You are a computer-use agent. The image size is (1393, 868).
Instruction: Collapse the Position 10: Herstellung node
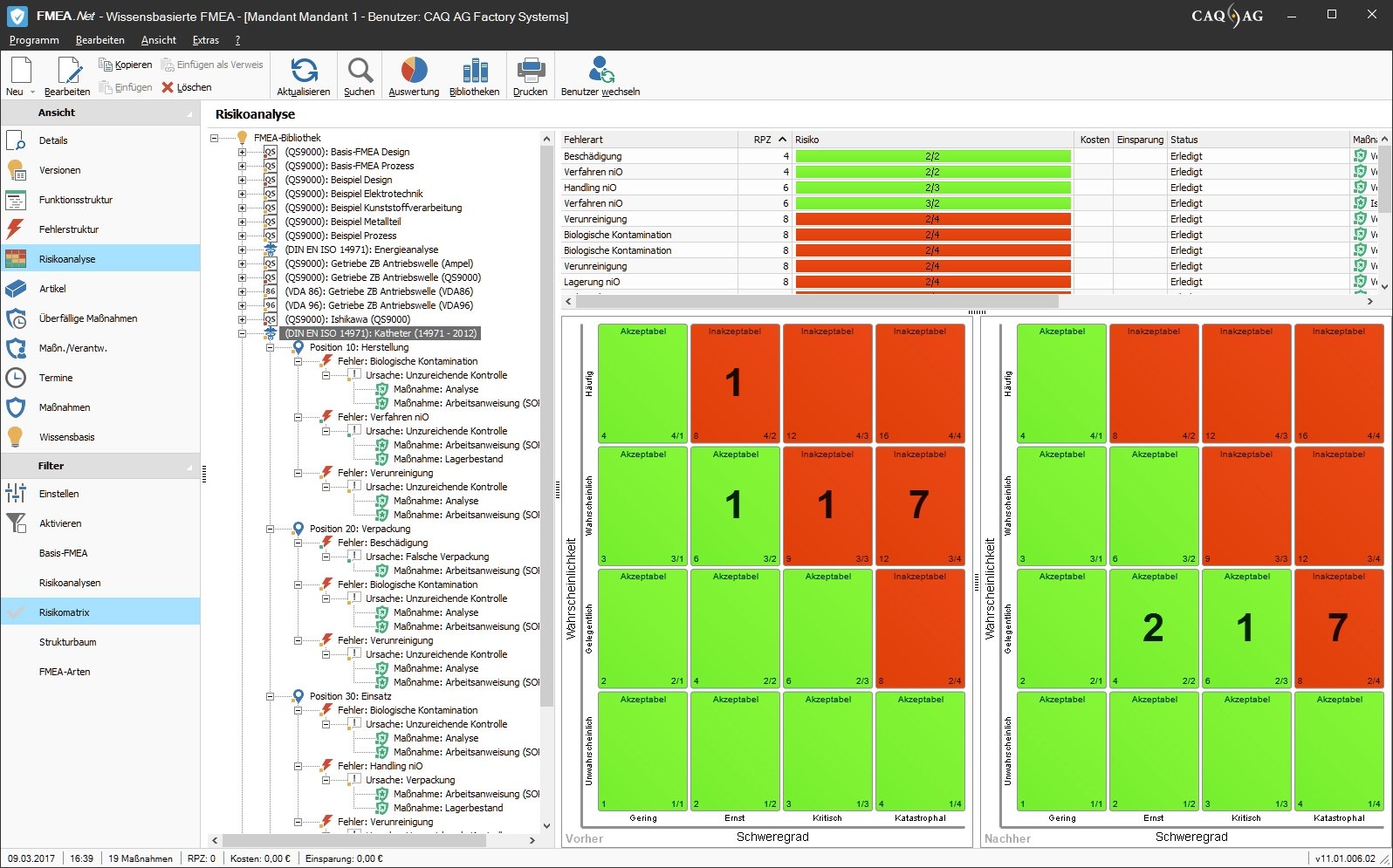tap(271, 347)
